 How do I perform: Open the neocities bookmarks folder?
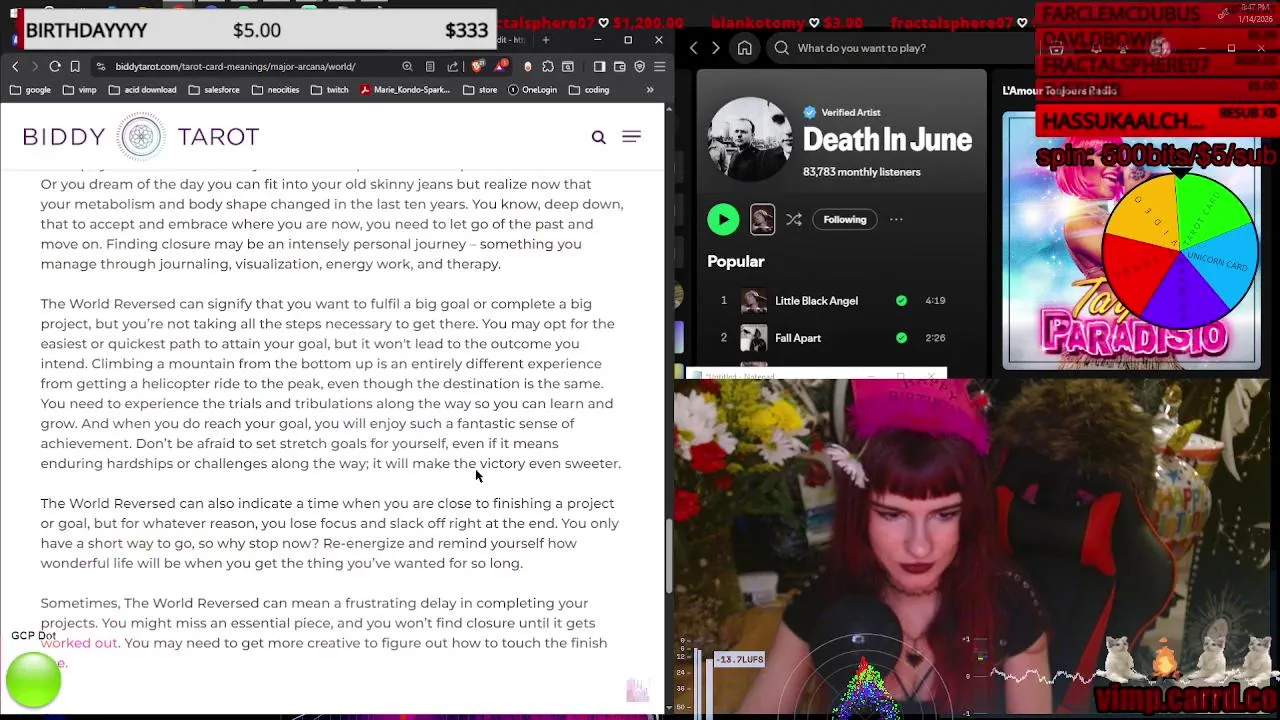275,90
